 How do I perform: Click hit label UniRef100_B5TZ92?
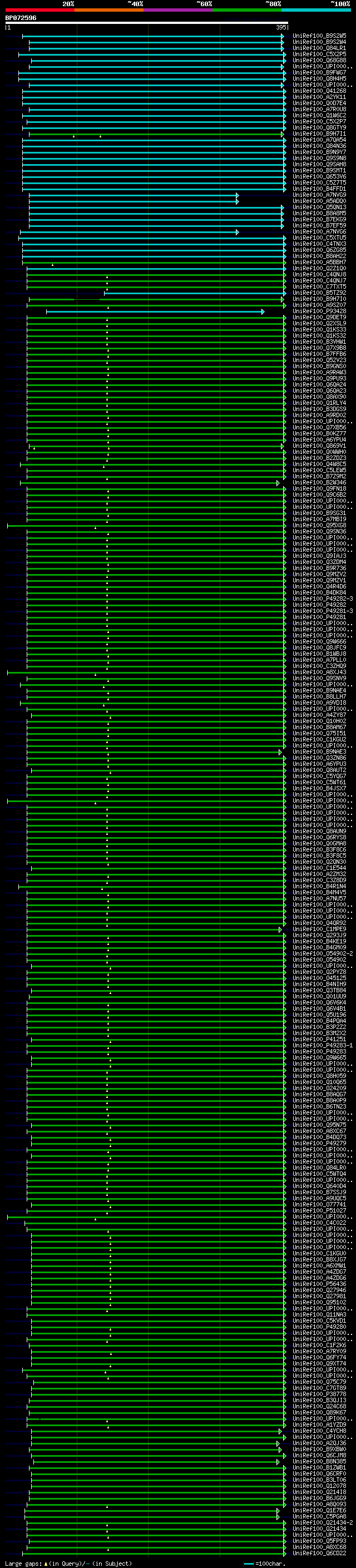[x=319, y=293]
